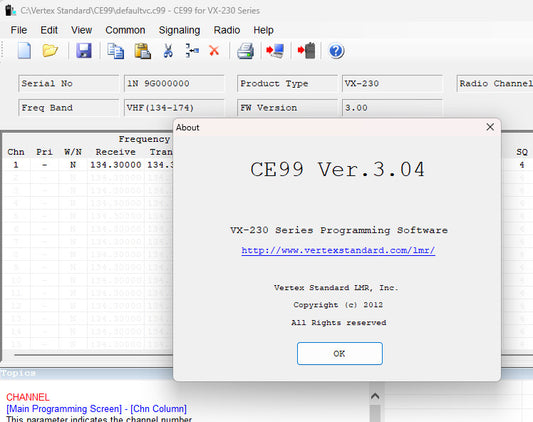
Task: Open the View menu
Action: click(x=82, y=30)
